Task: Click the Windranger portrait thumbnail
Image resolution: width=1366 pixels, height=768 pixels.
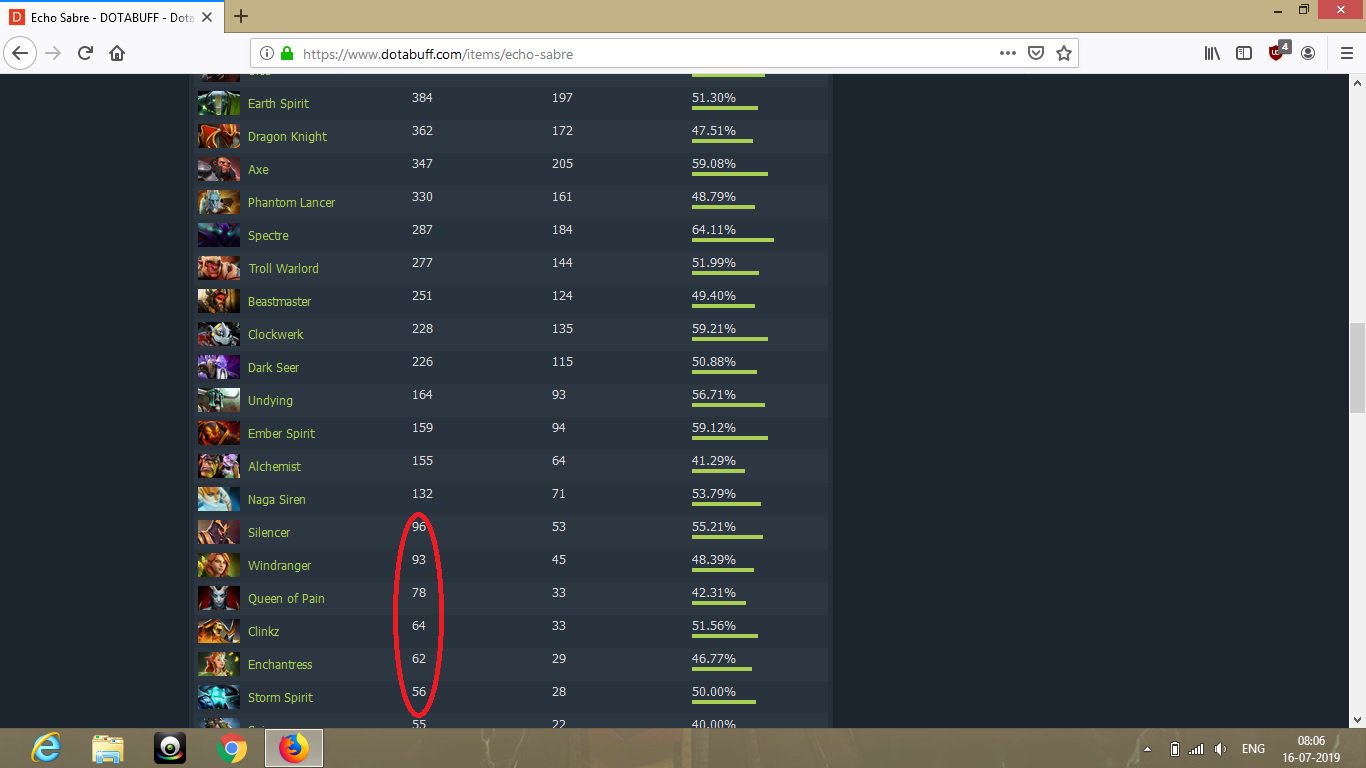Action: 218,566
